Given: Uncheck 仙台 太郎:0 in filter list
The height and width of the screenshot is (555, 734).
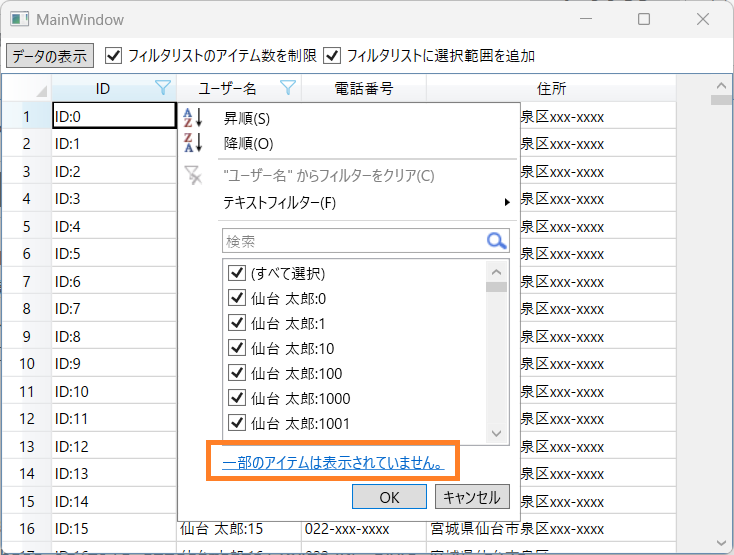Looking at the screenshot, I should pos(236,298).
